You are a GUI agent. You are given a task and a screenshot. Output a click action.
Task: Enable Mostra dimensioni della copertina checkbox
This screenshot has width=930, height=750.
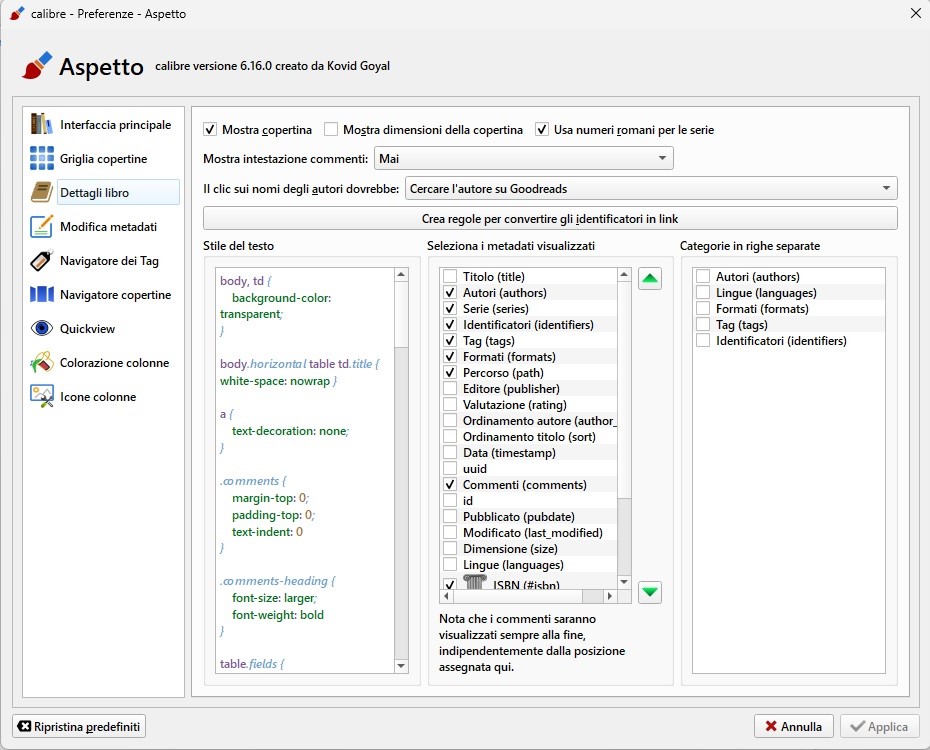[331, 130]
